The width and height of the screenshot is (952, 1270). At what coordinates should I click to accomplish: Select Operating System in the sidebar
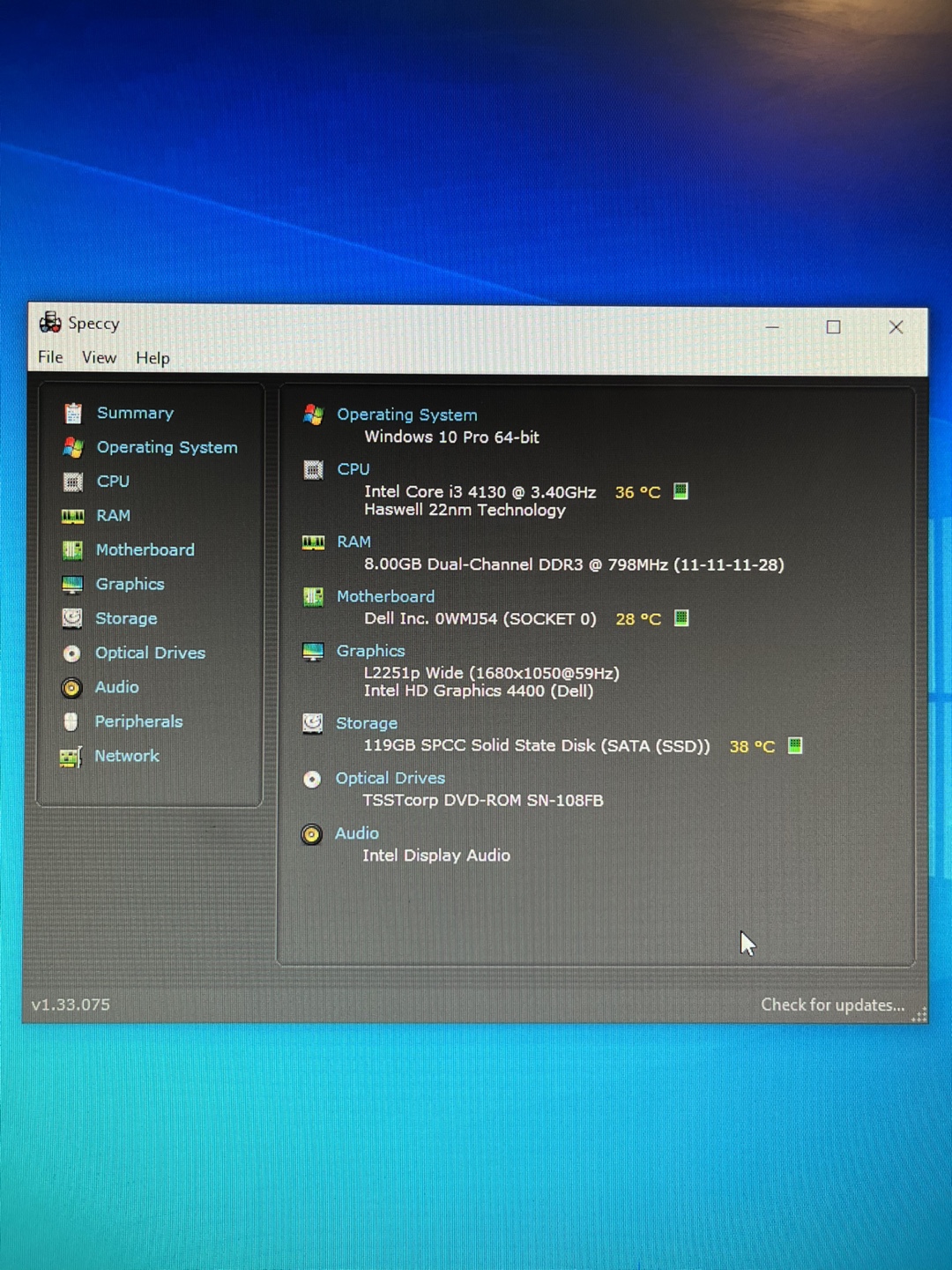[167, 447]
